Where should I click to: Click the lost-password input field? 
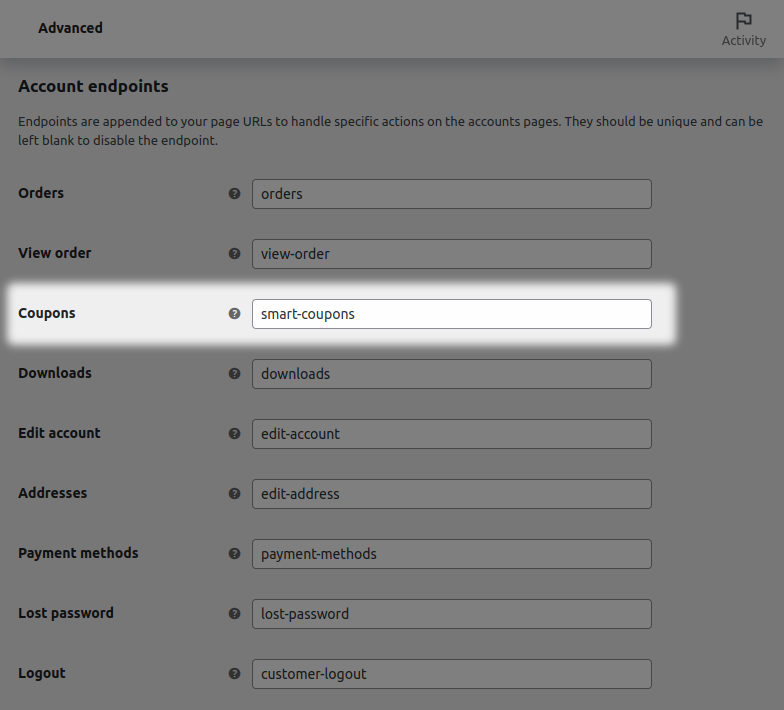pyautogui.click(x=452, y=614)
